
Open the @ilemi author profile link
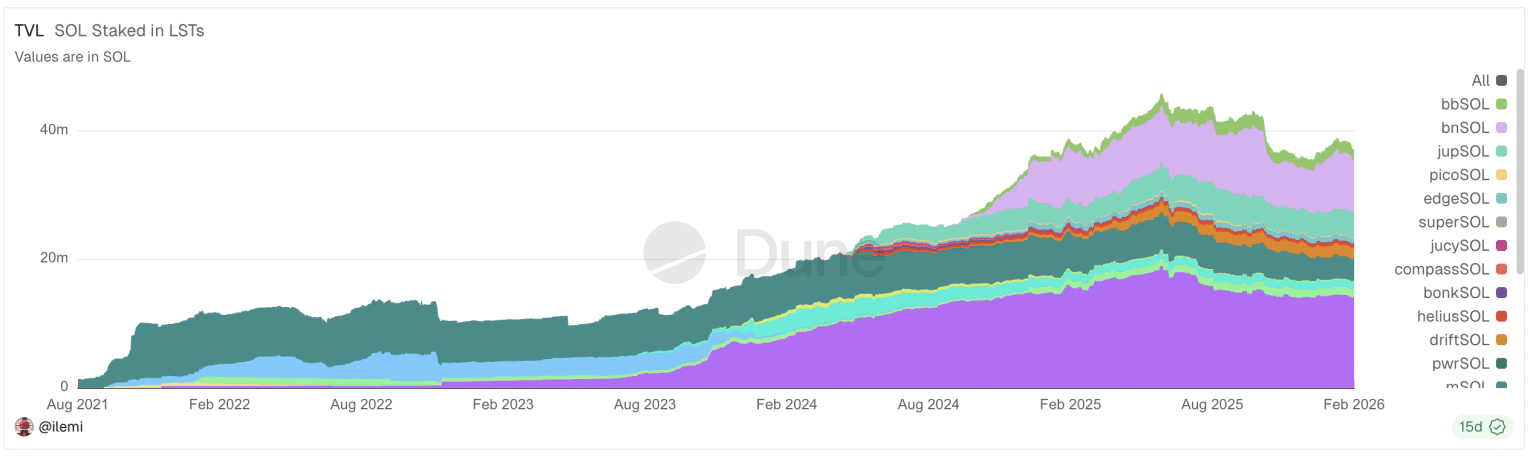tap(62, 427)
